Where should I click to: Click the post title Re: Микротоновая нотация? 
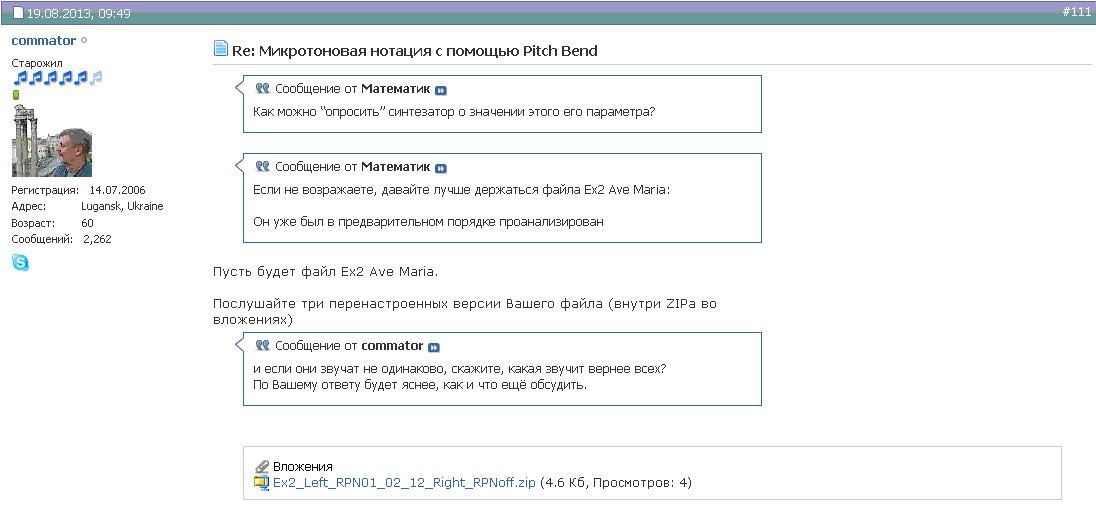coord(415,50)
